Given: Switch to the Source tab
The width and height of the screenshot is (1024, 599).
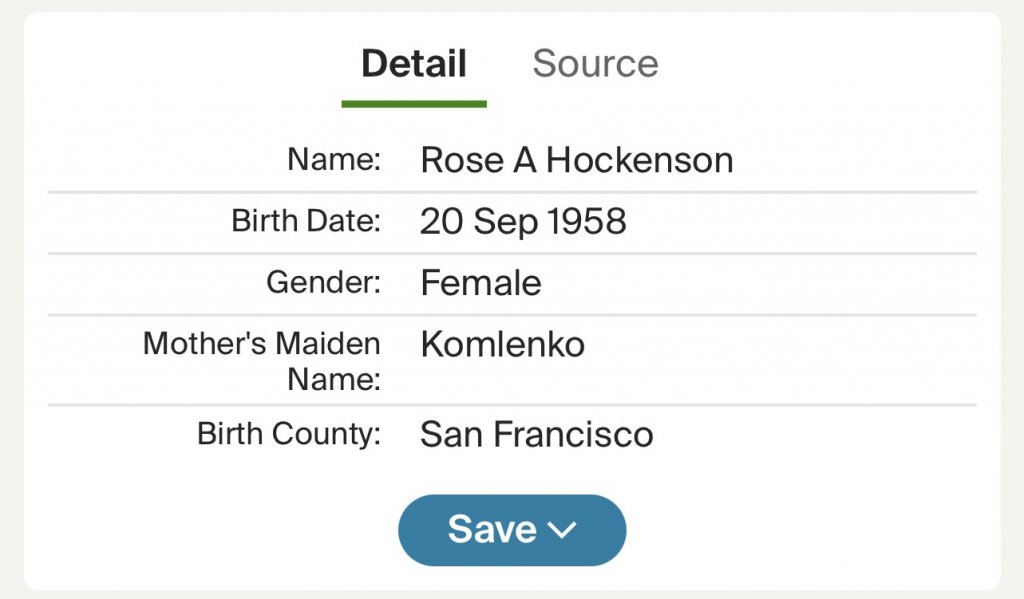Looking at the screenshot, I should coord(595,64).
